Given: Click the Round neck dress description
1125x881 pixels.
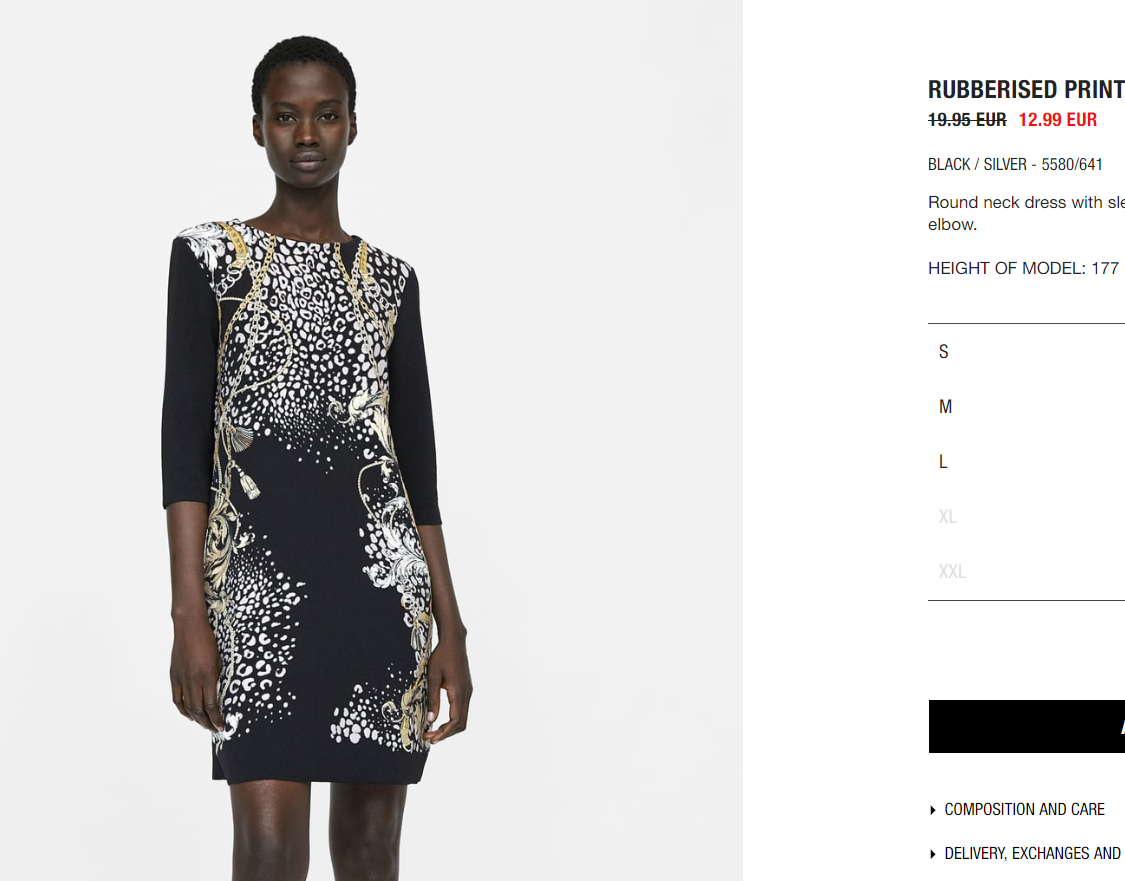Looking at the screenshot, I should pyautogui.click(x=1026, y=213).
